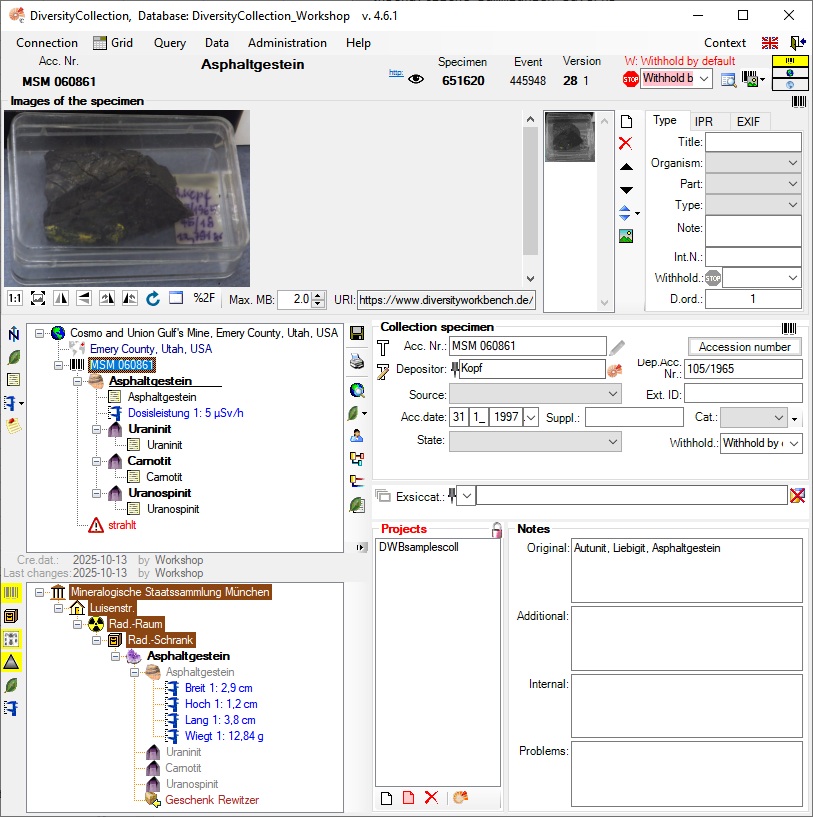
Task: Delete the image using the red X
Action: point(626,144)
